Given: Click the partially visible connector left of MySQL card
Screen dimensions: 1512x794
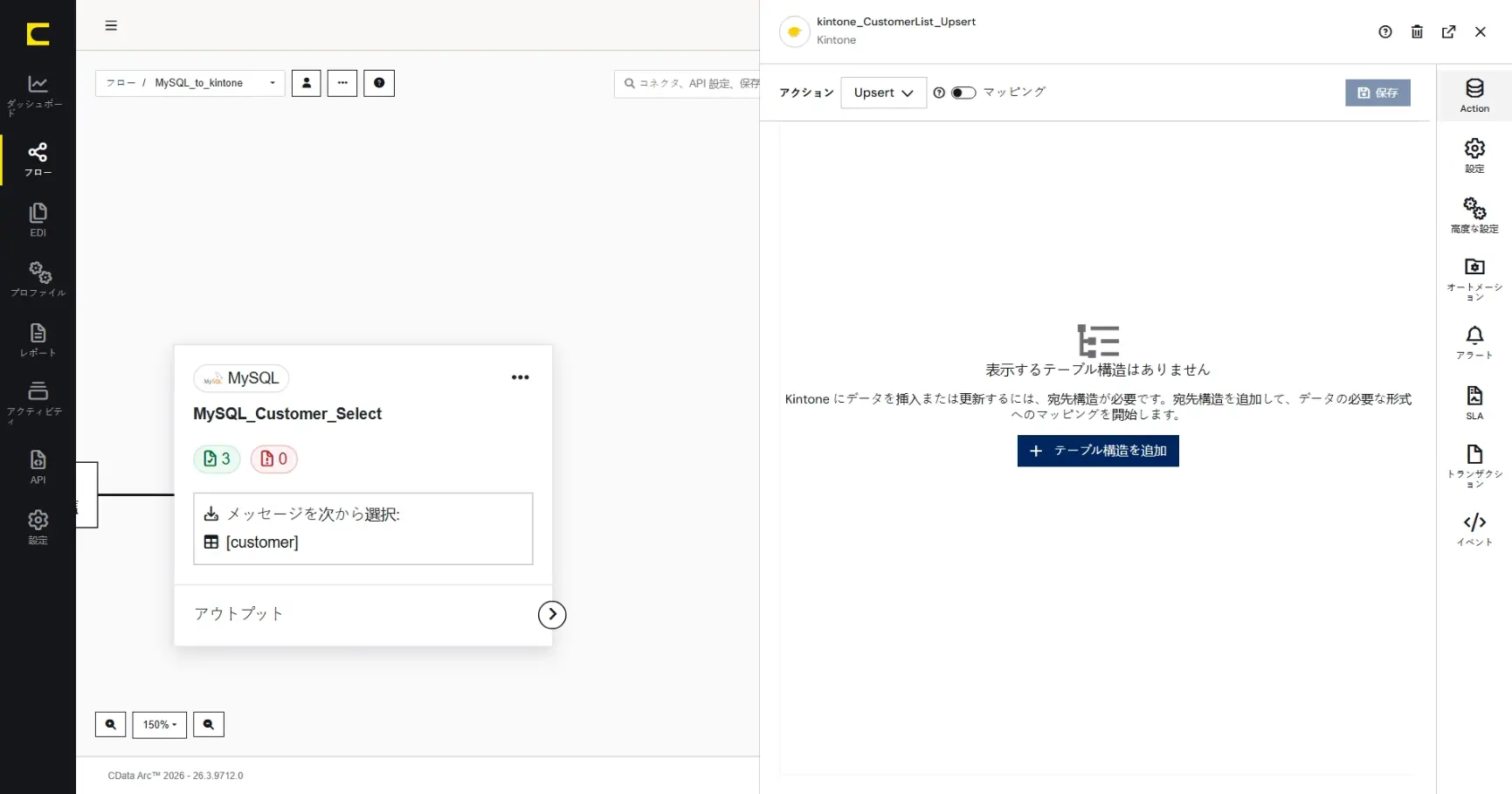Looking at the screenshot, I should 86,495.
